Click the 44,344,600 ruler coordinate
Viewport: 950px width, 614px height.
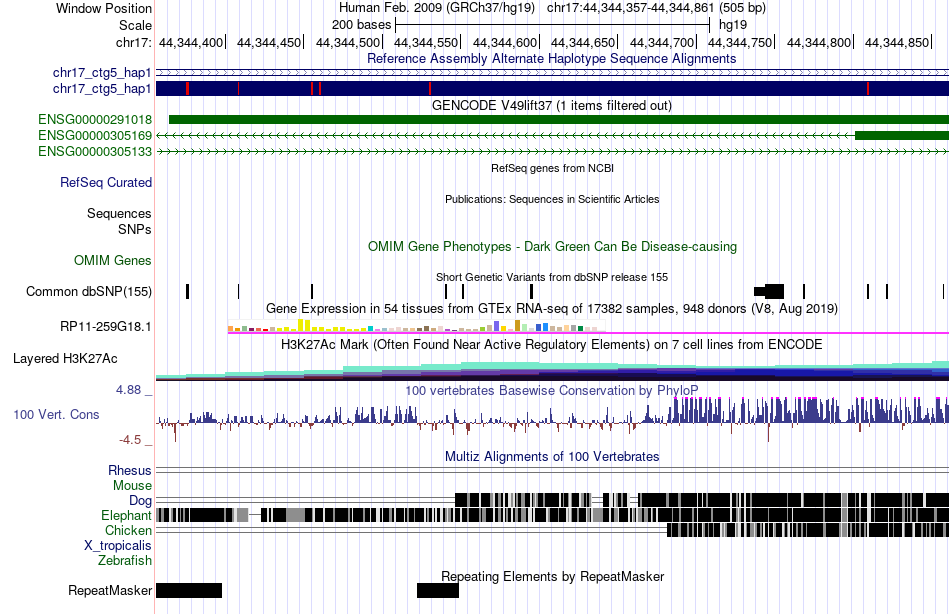pos(505,42)
